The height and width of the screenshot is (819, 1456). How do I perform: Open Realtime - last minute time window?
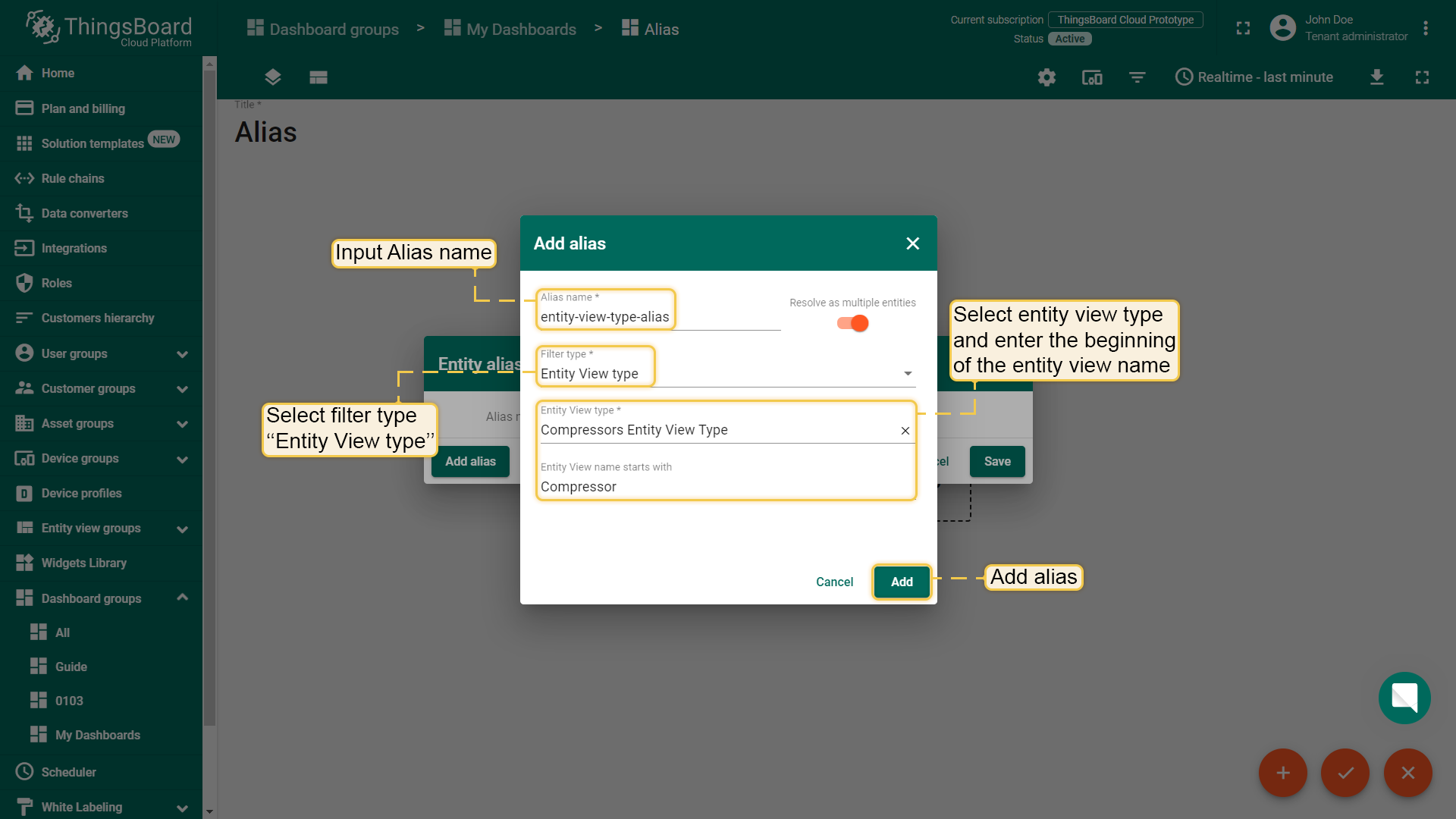(x=1254, y=77)
